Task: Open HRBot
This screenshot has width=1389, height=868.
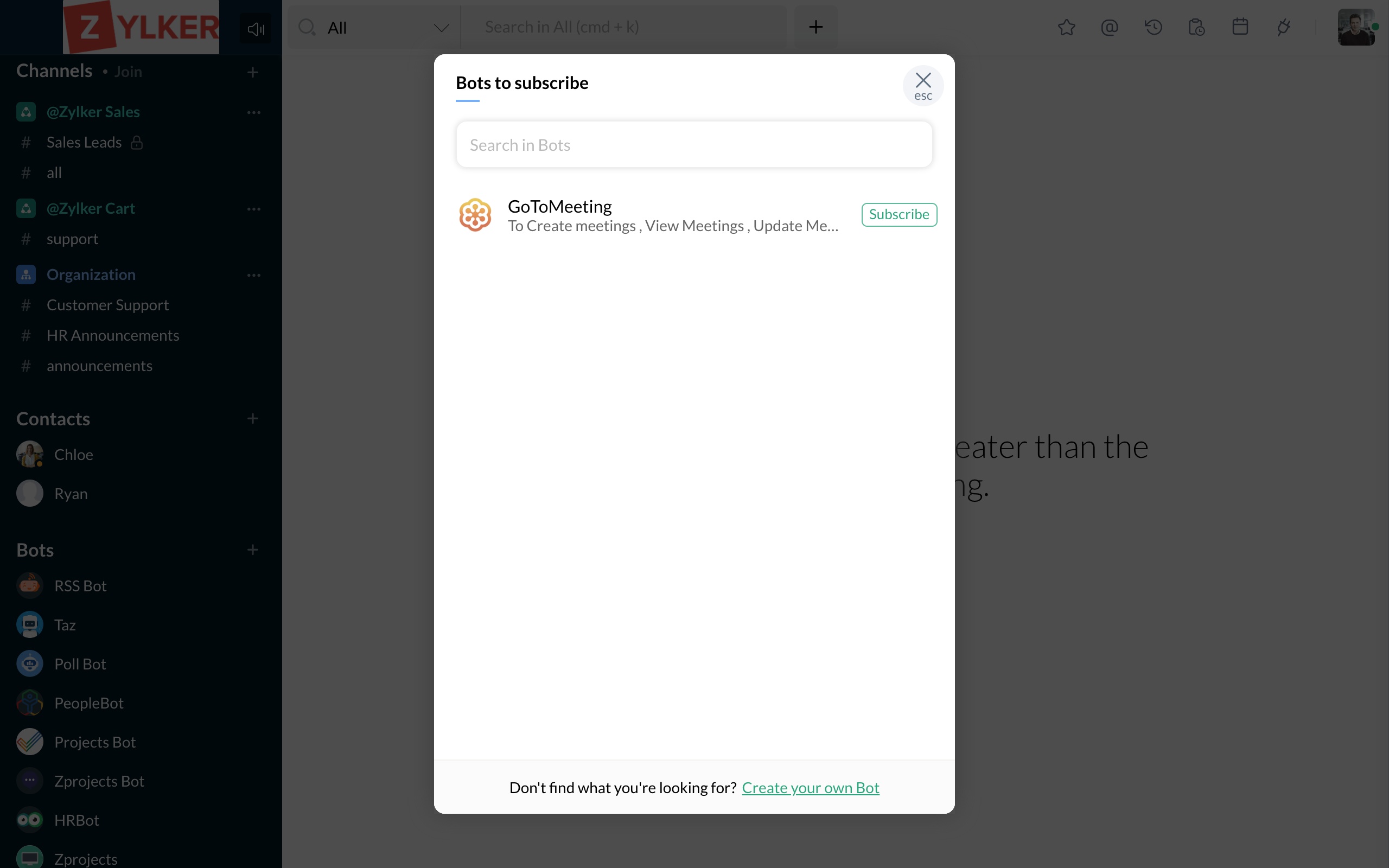Action: [x=77, y=820]
